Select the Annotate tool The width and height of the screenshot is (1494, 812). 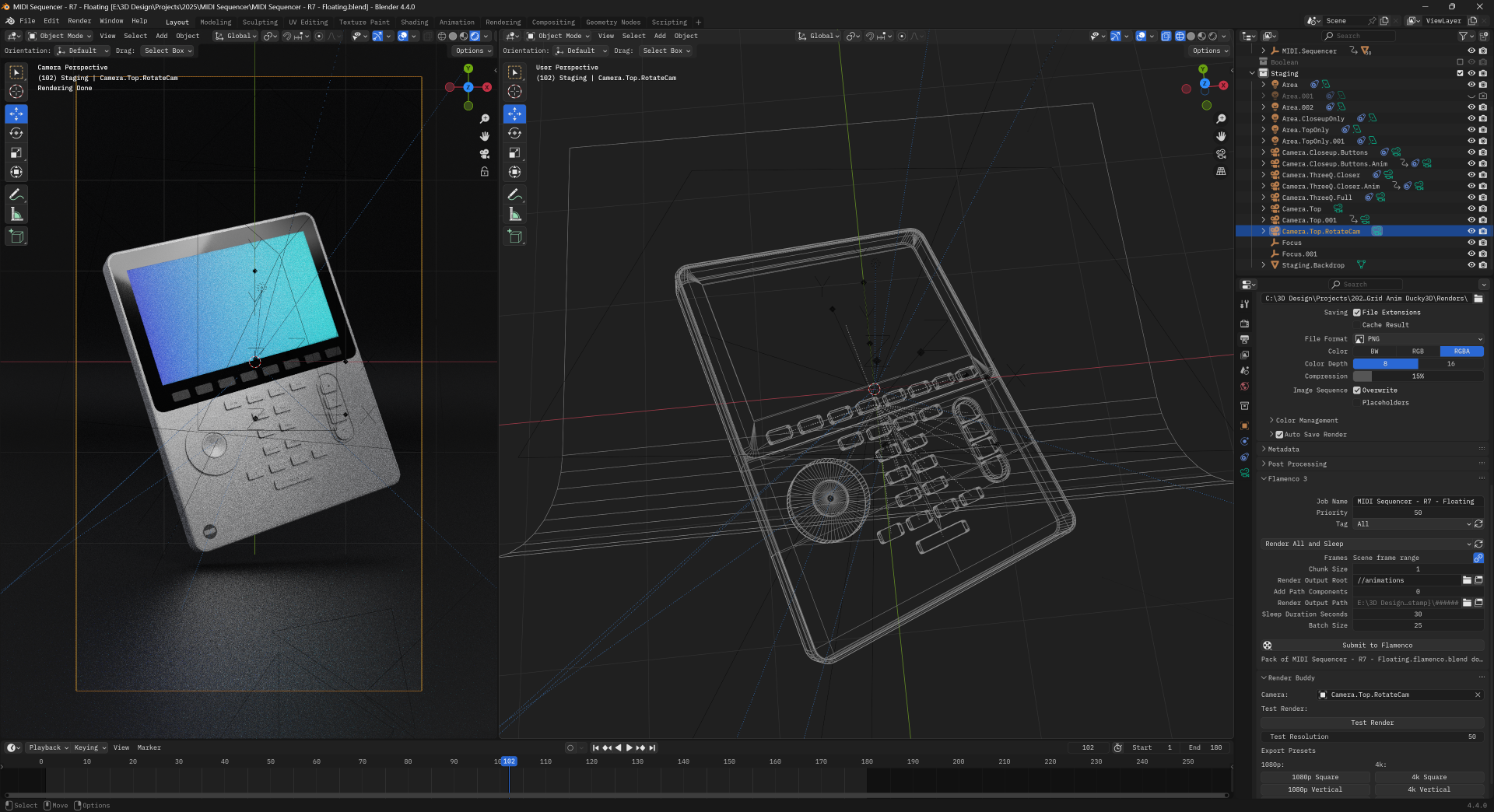click(x=16, y=194)
